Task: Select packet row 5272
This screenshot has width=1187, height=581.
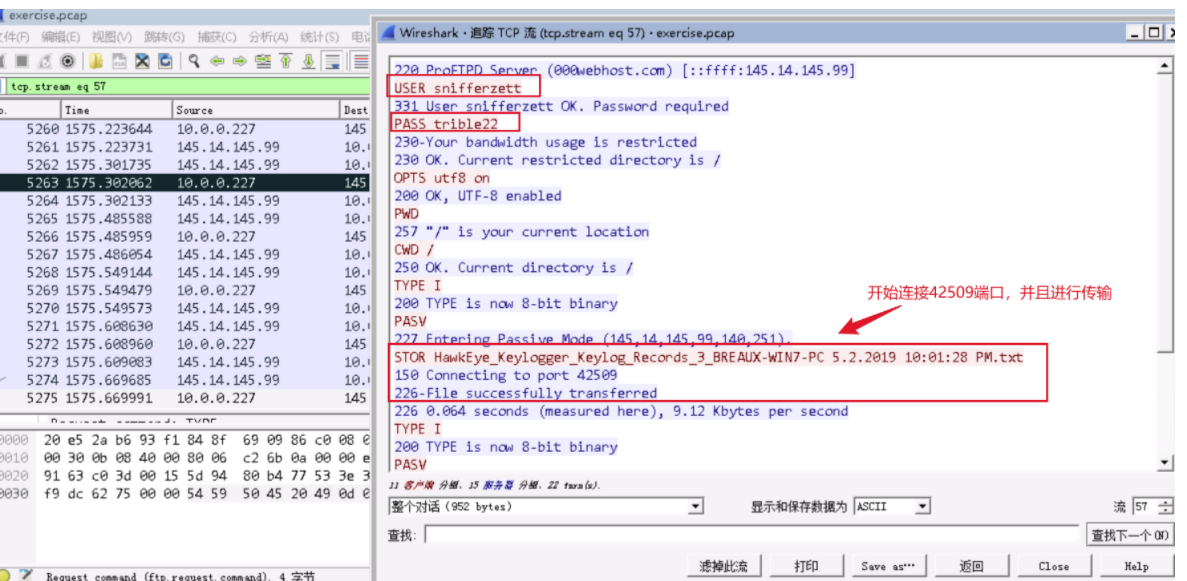Action: (185, 344)
